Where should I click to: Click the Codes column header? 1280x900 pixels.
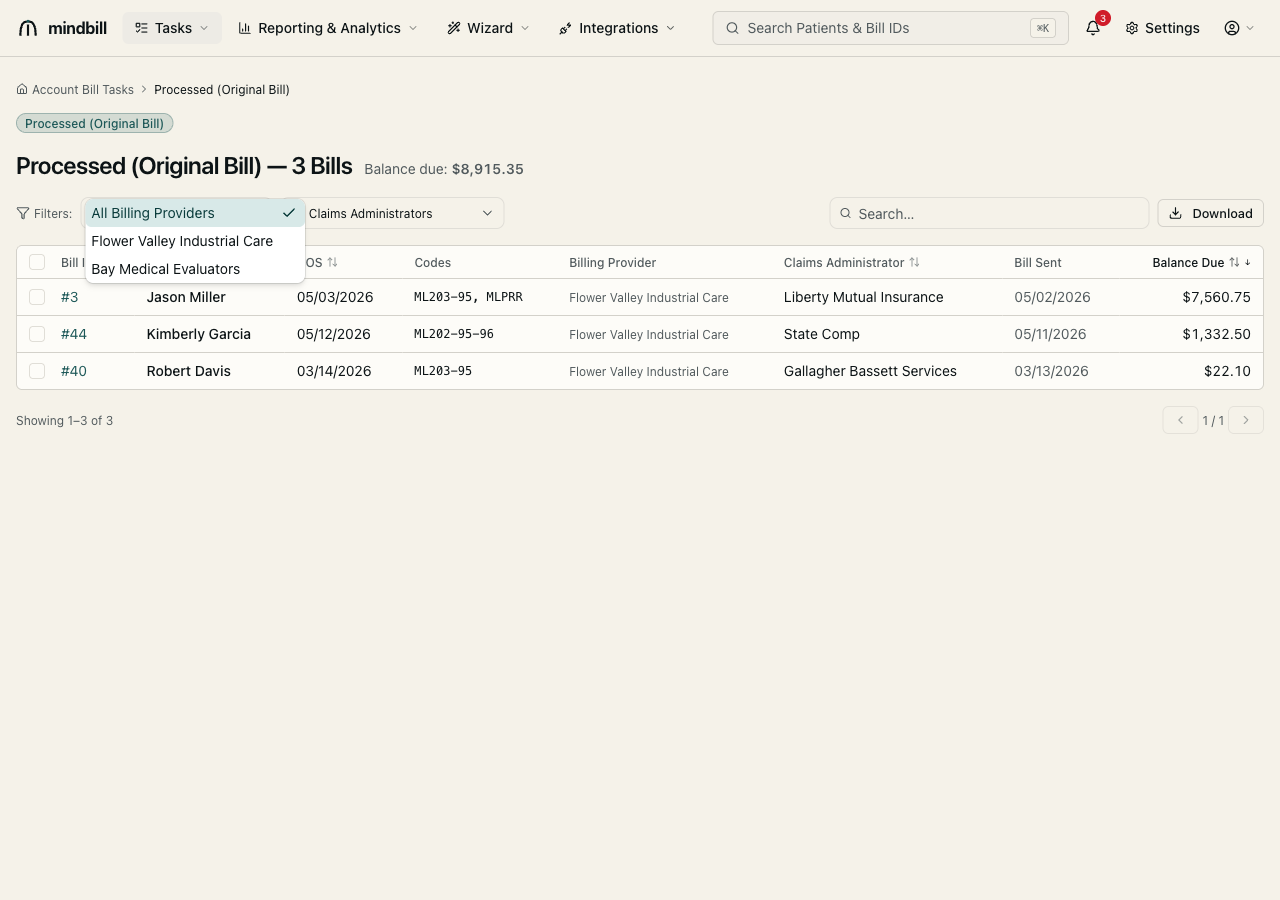point(433,262)
